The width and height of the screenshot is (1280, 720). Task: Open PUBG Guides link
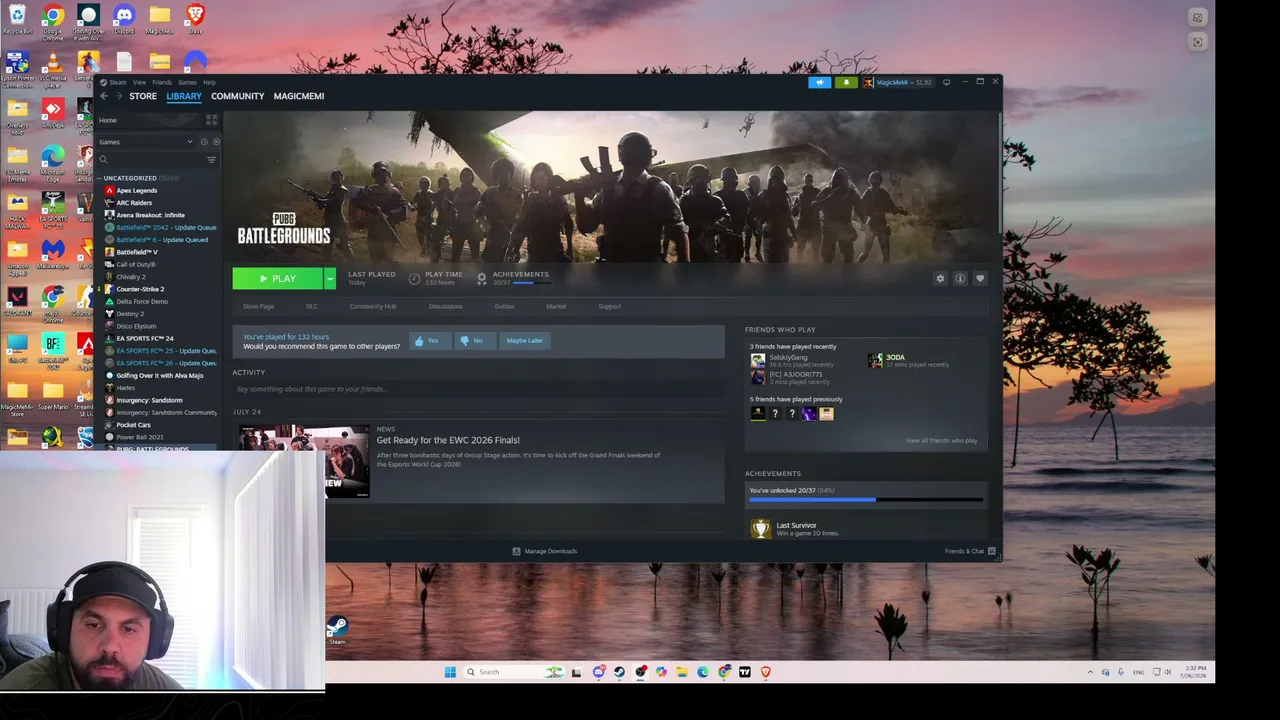(504, 306)
